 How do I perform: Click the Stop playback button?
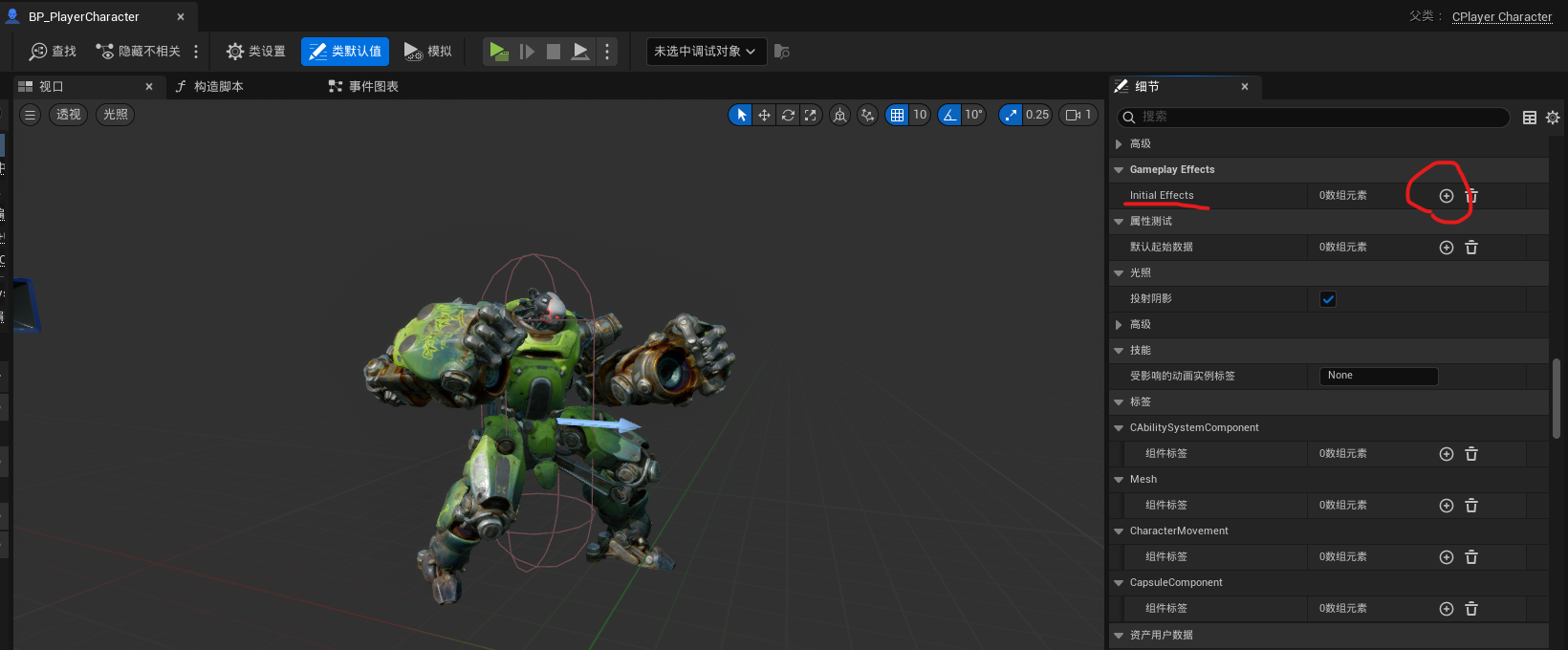click(x=554, y=52)
